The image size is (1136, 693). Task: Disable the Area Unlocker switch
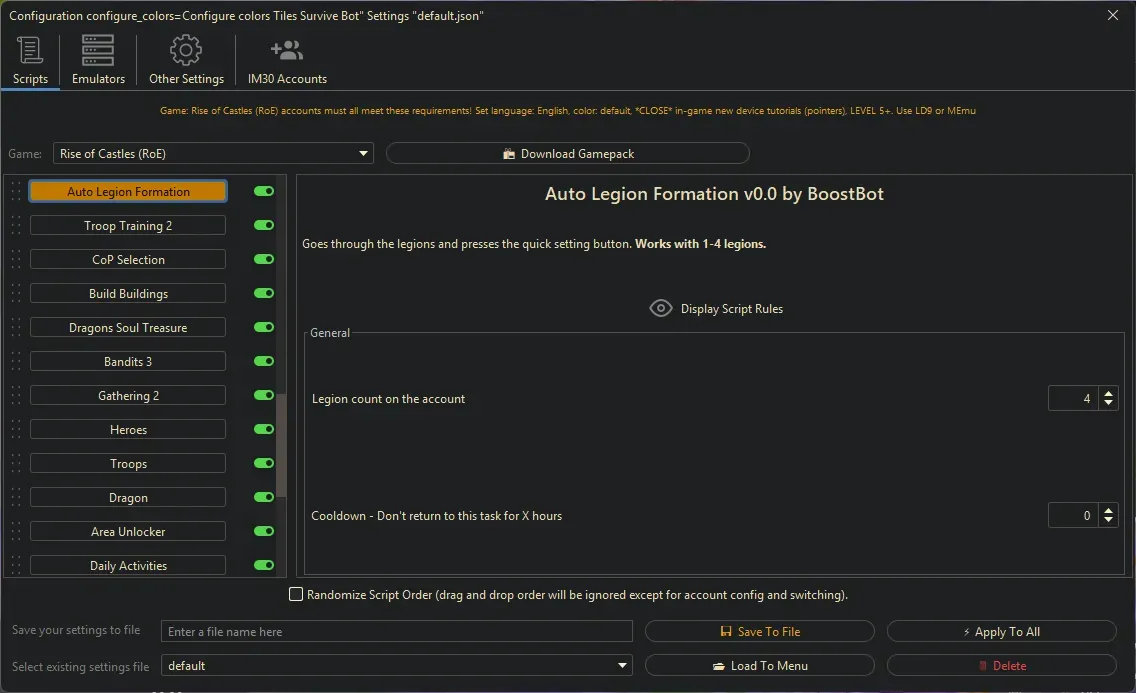coord(264,532)
